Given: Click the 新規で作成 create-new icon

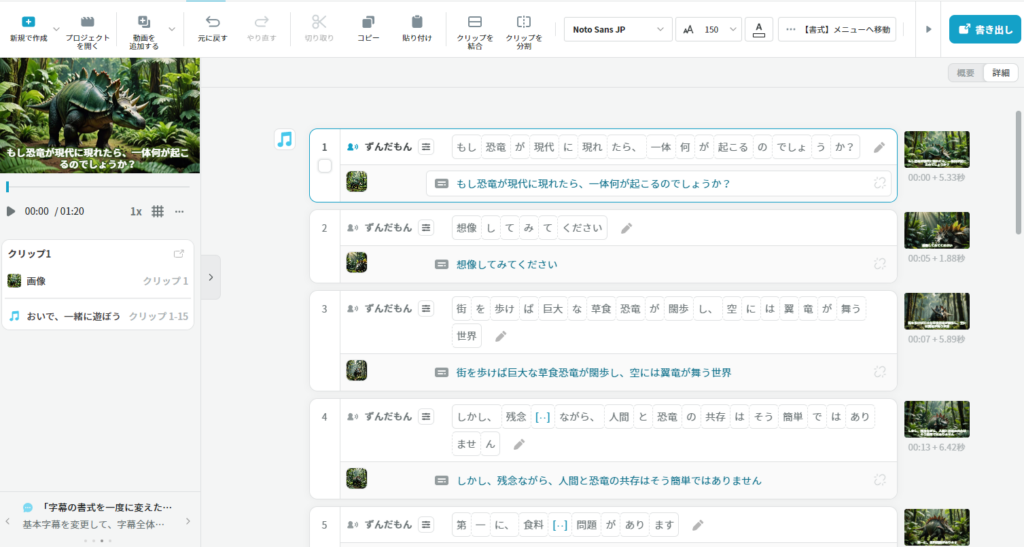Looking at the screenshot, I should (x=28, y=22).
